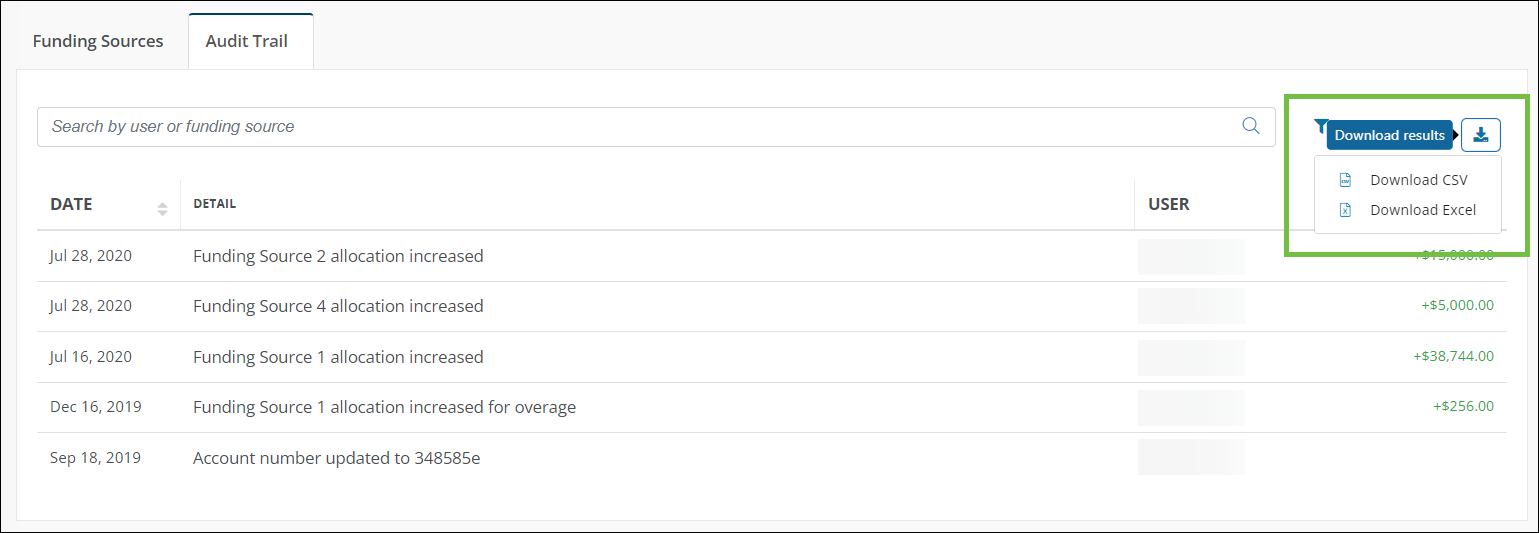Select Account number updated to 348585e row

pyautogui.click(x=770, y=458)
